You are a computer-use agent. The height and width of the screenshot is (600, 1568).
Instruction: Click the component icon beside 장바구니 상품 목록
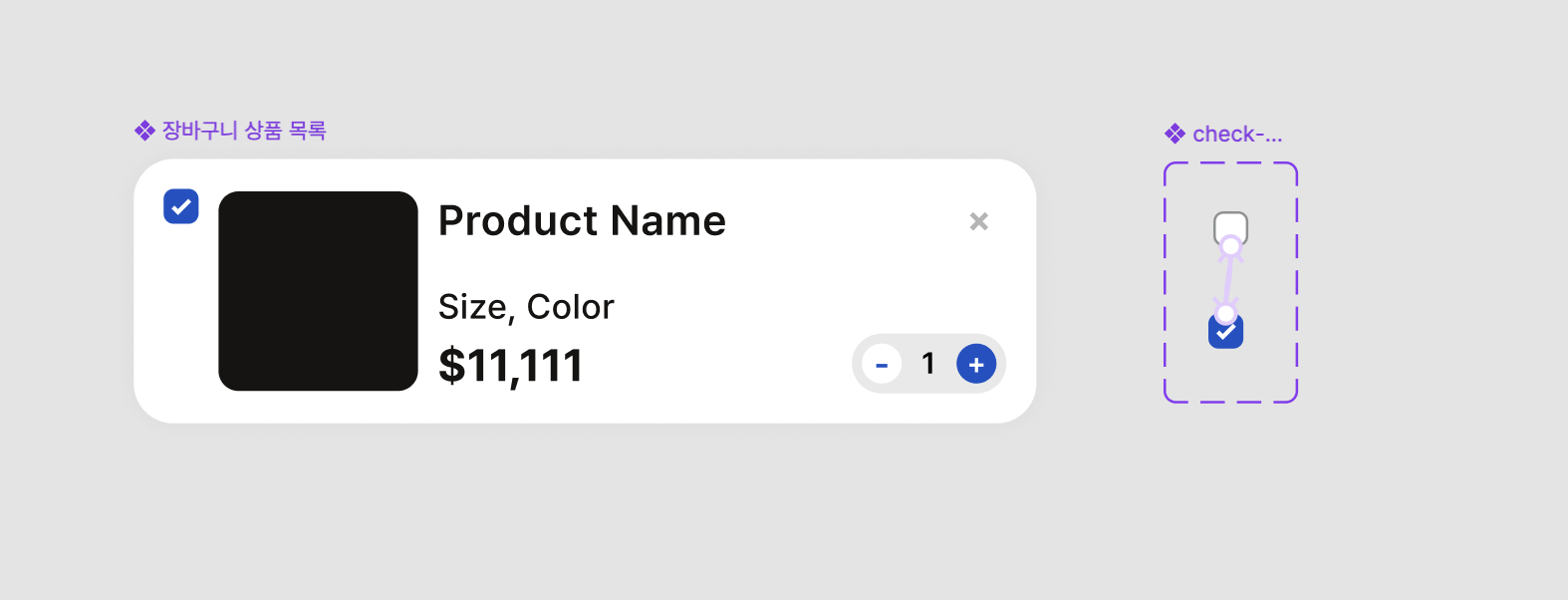click(x=144, y=131)
